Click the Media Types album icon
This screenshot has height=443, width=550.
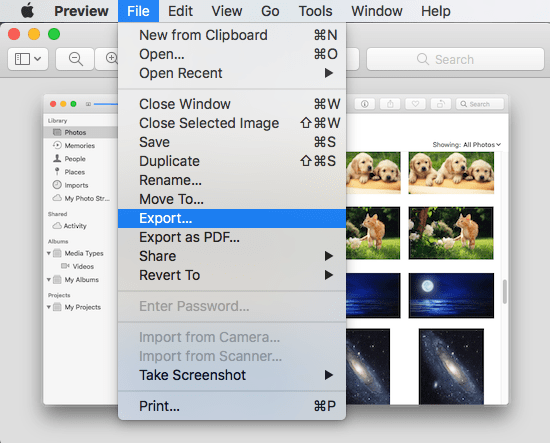click(x=57, y=253)
